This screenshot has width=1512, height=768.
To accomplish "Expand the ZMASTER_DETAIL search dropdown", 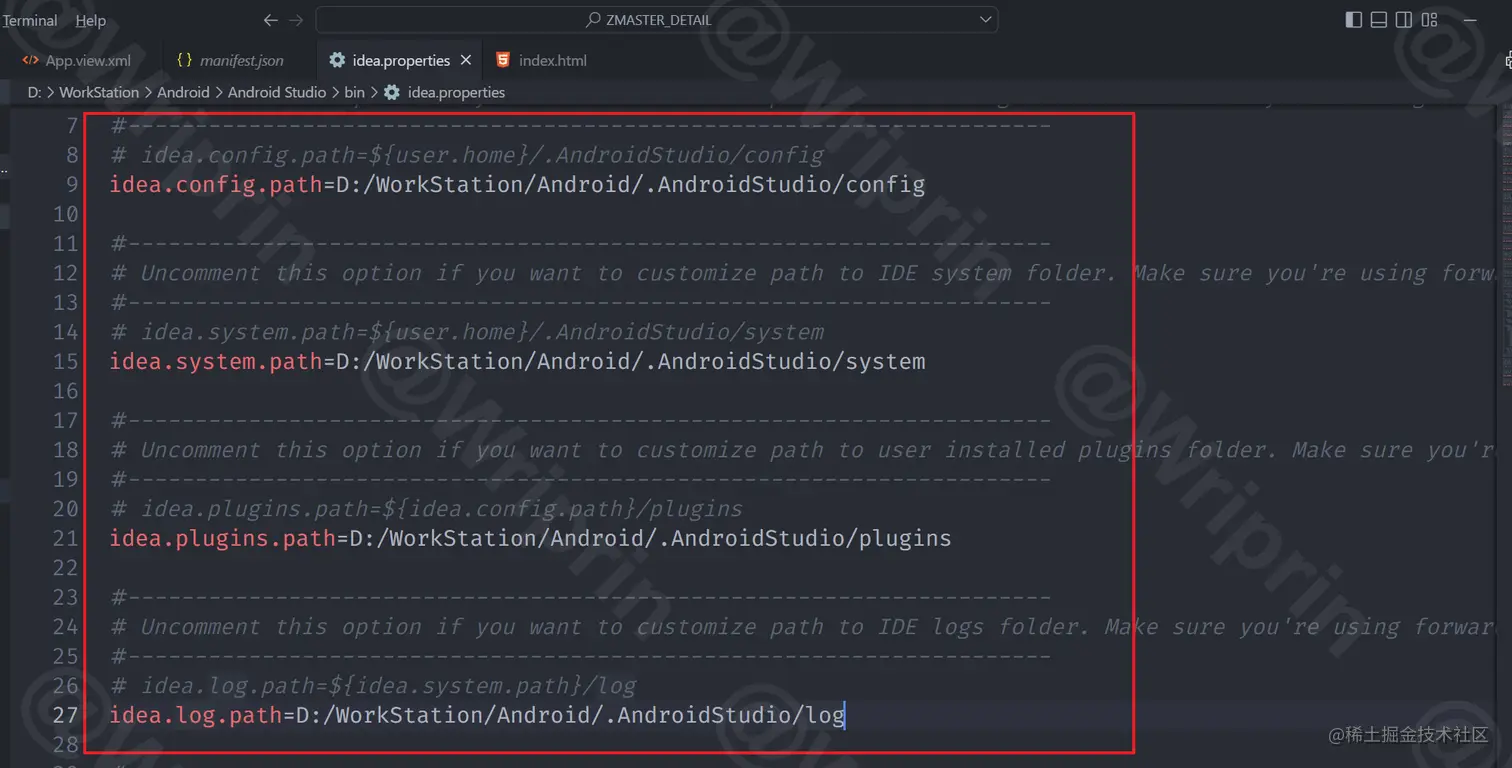I will [985, 19].
